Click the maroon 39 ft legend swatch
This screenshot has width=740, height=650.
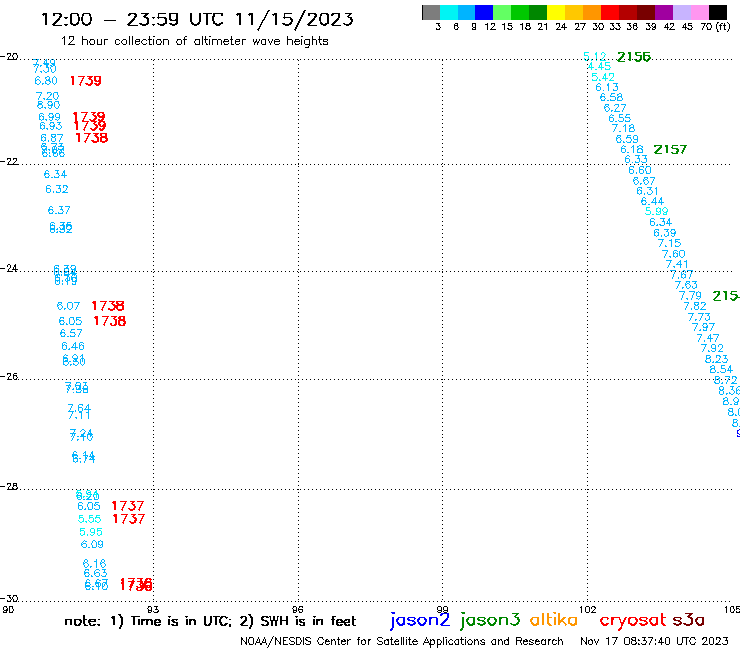646,12
